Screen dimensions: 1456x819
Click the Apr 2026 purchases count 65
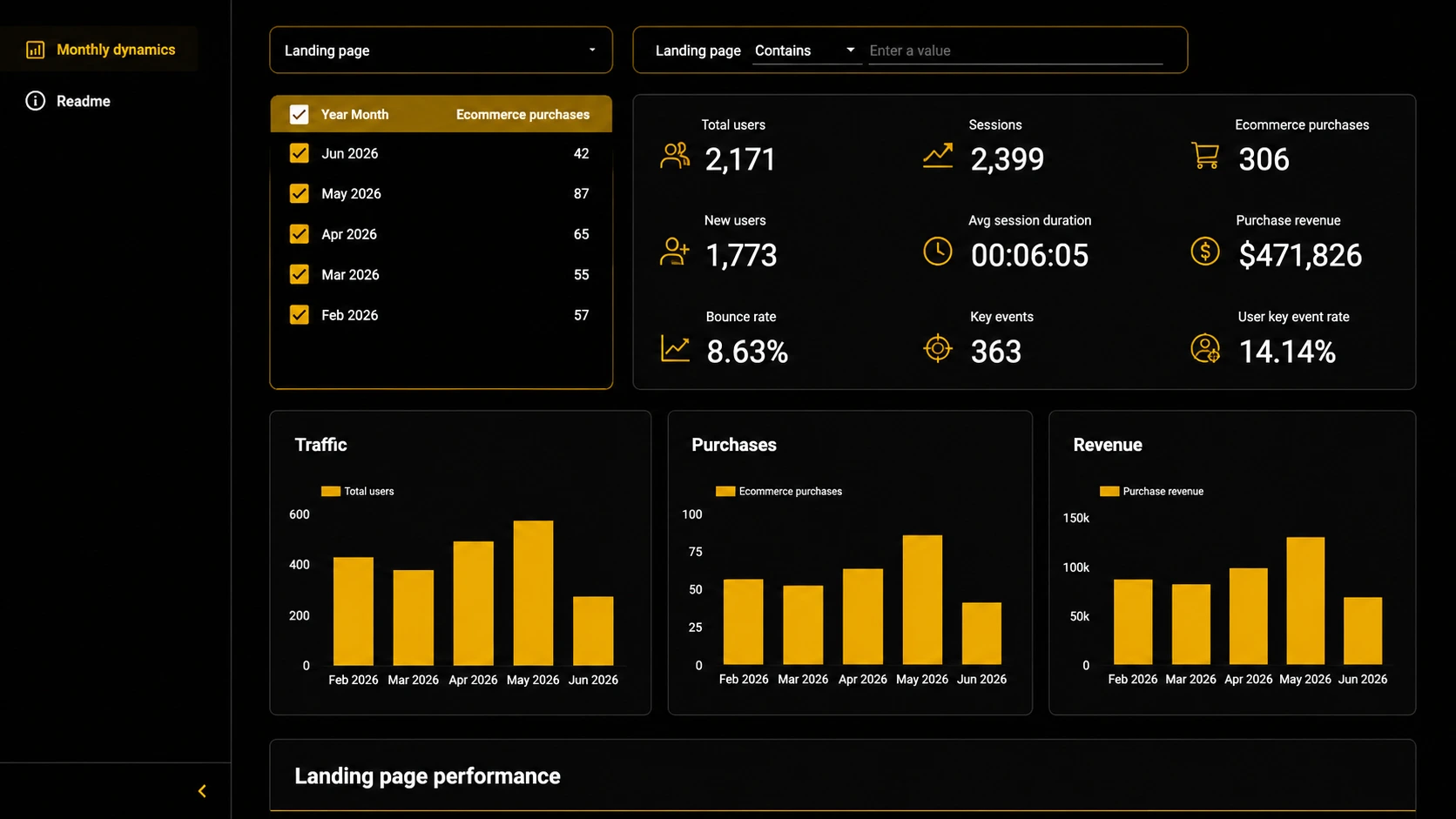(581, 234)
